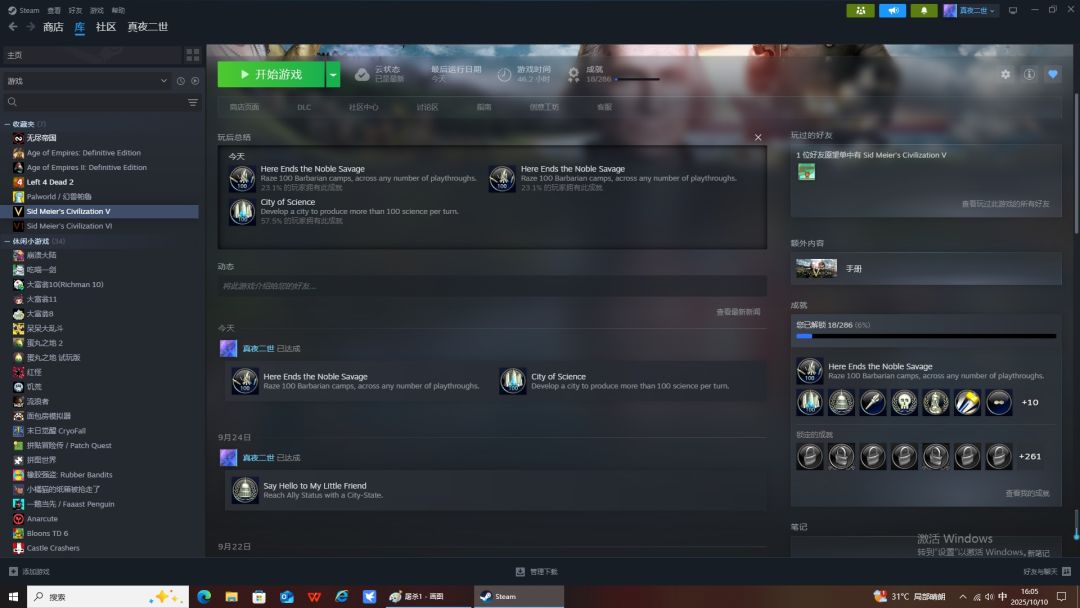
Task: Open the 社区 community tab
Action: pyautogui.click(x=105, y=27)
